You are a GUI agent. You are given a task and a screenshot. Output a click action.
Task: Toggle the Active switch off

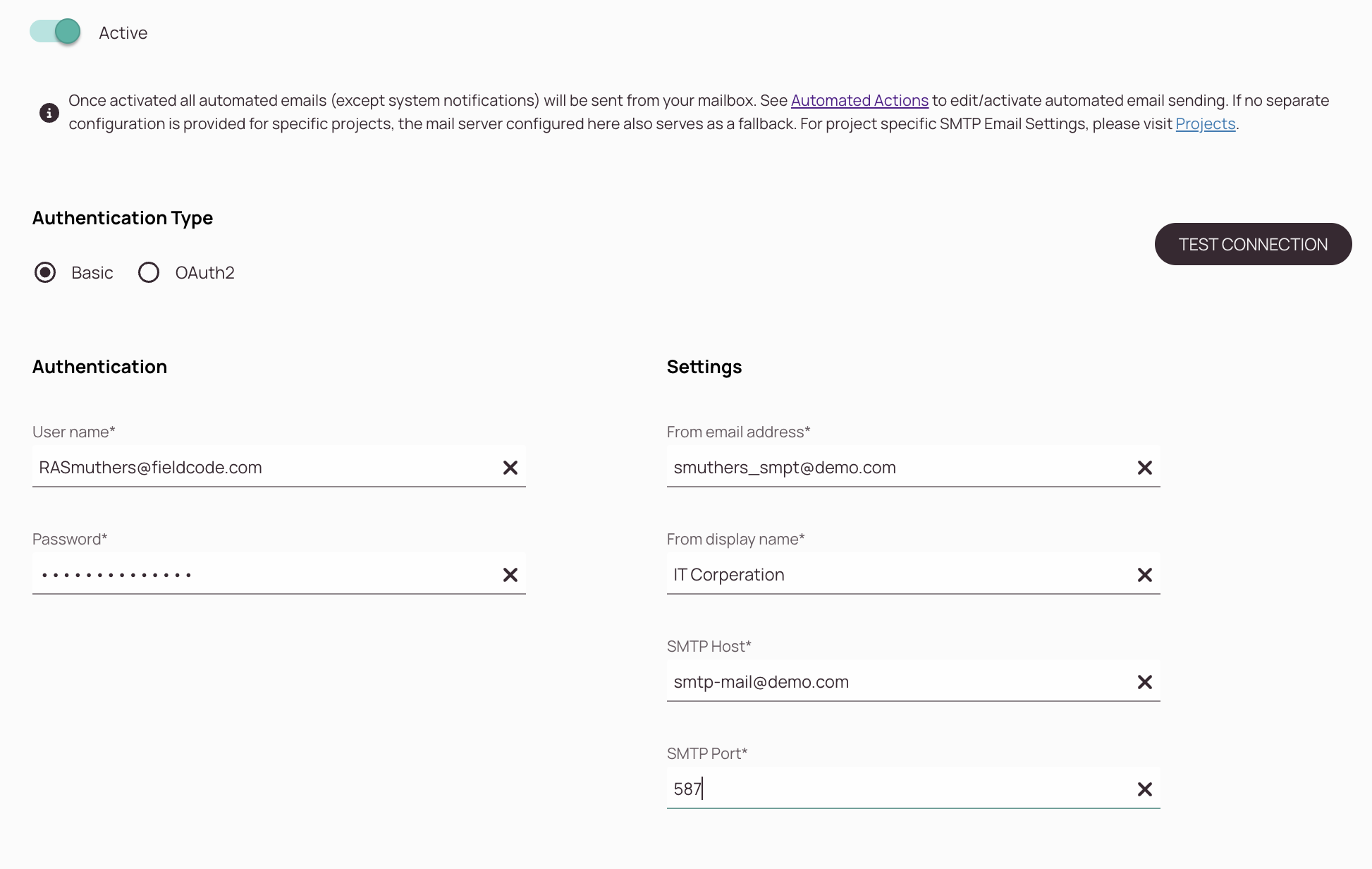pyautogui.click(x=55, y=32)
